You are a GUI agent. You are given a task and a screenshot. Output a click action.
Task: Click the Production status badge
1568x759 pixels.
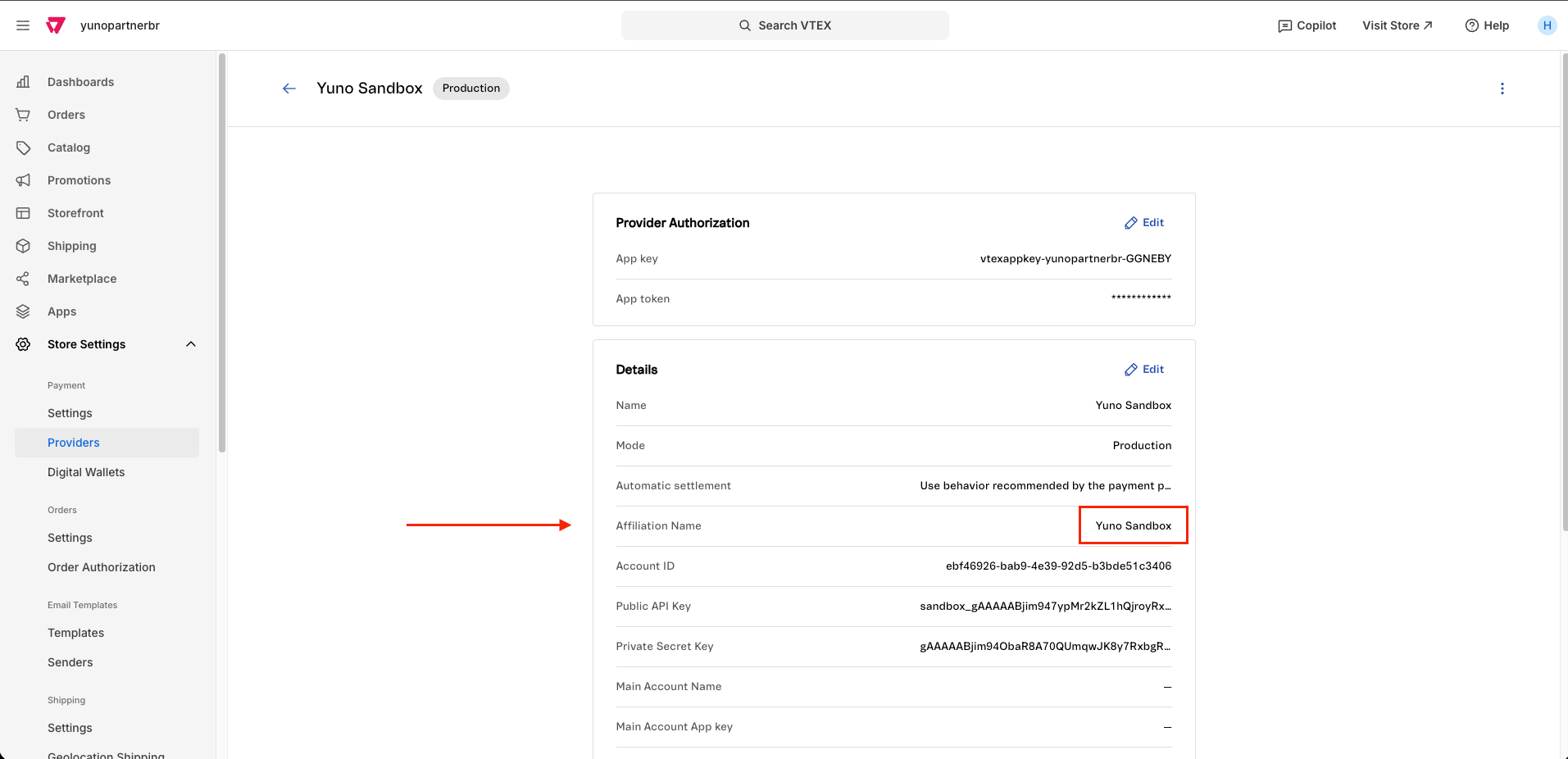[471, 89]
